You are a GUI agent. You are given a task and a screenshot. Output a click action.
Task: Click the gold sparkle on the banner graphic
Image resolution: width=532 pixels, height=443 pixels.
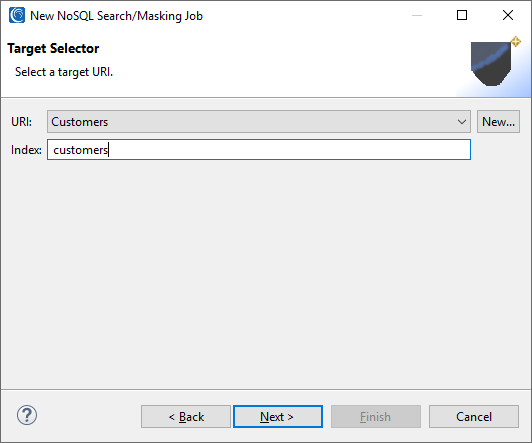(516, 42)
